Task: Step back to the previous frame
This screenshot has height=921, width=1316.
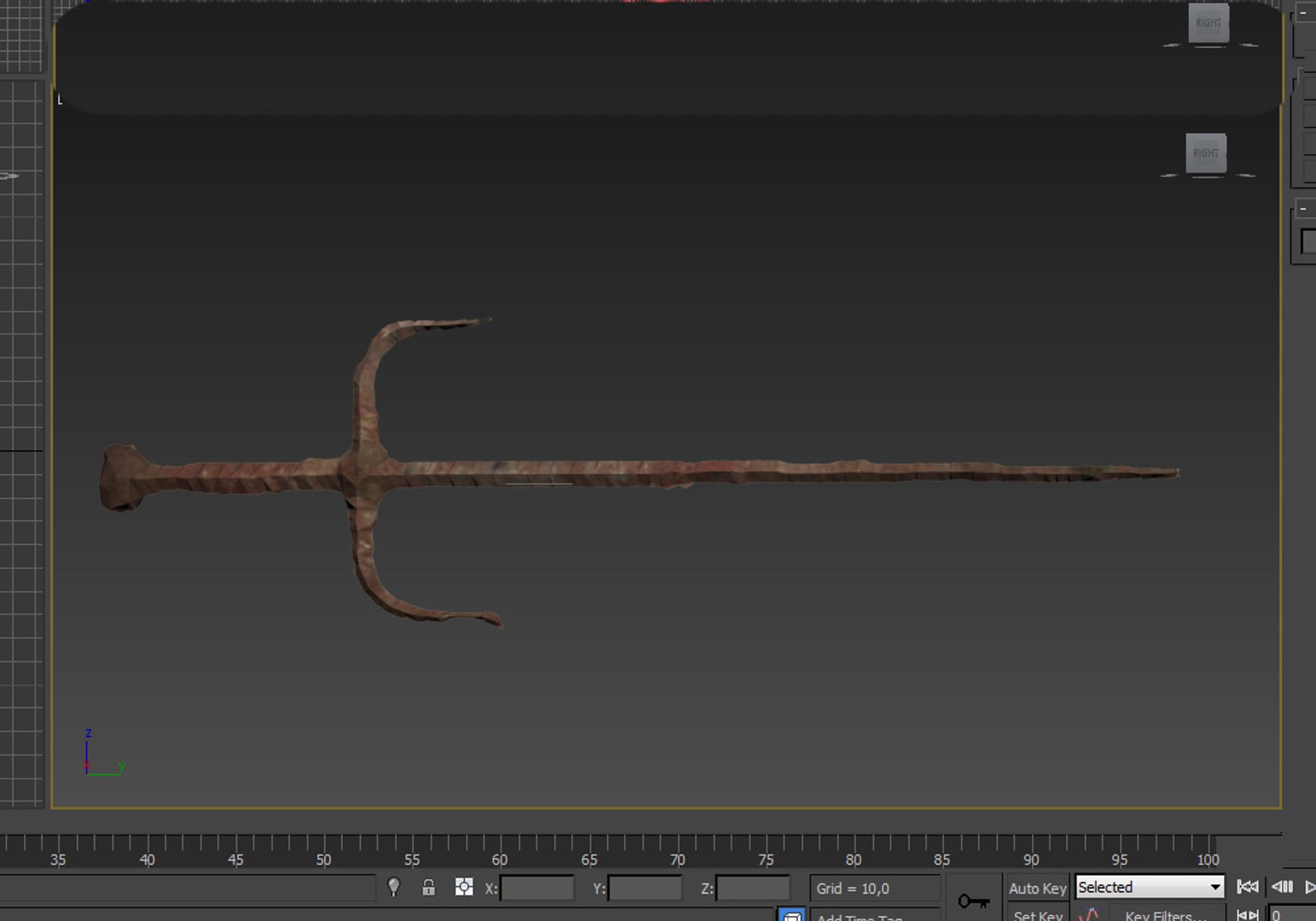Action: [x=1282, y=887]
